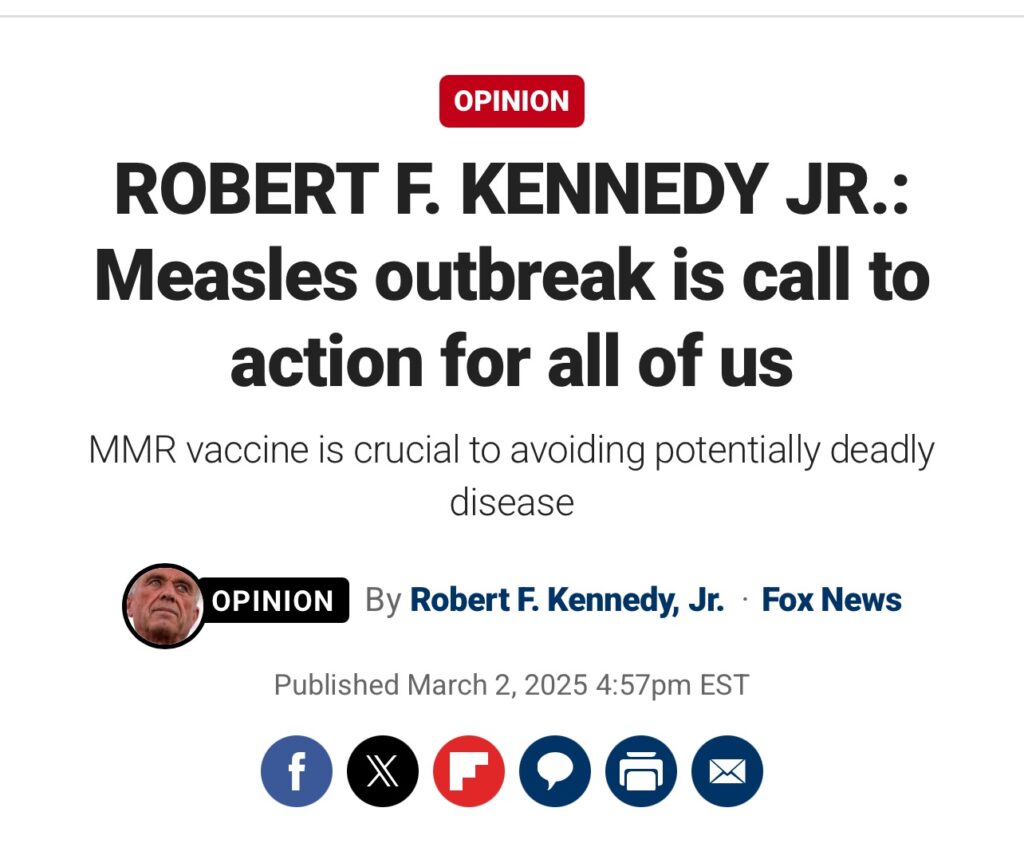This screenshot has height=859, width=1024.
Task: Click the dot separator before Fox News
Action: (x=744, y=600)
